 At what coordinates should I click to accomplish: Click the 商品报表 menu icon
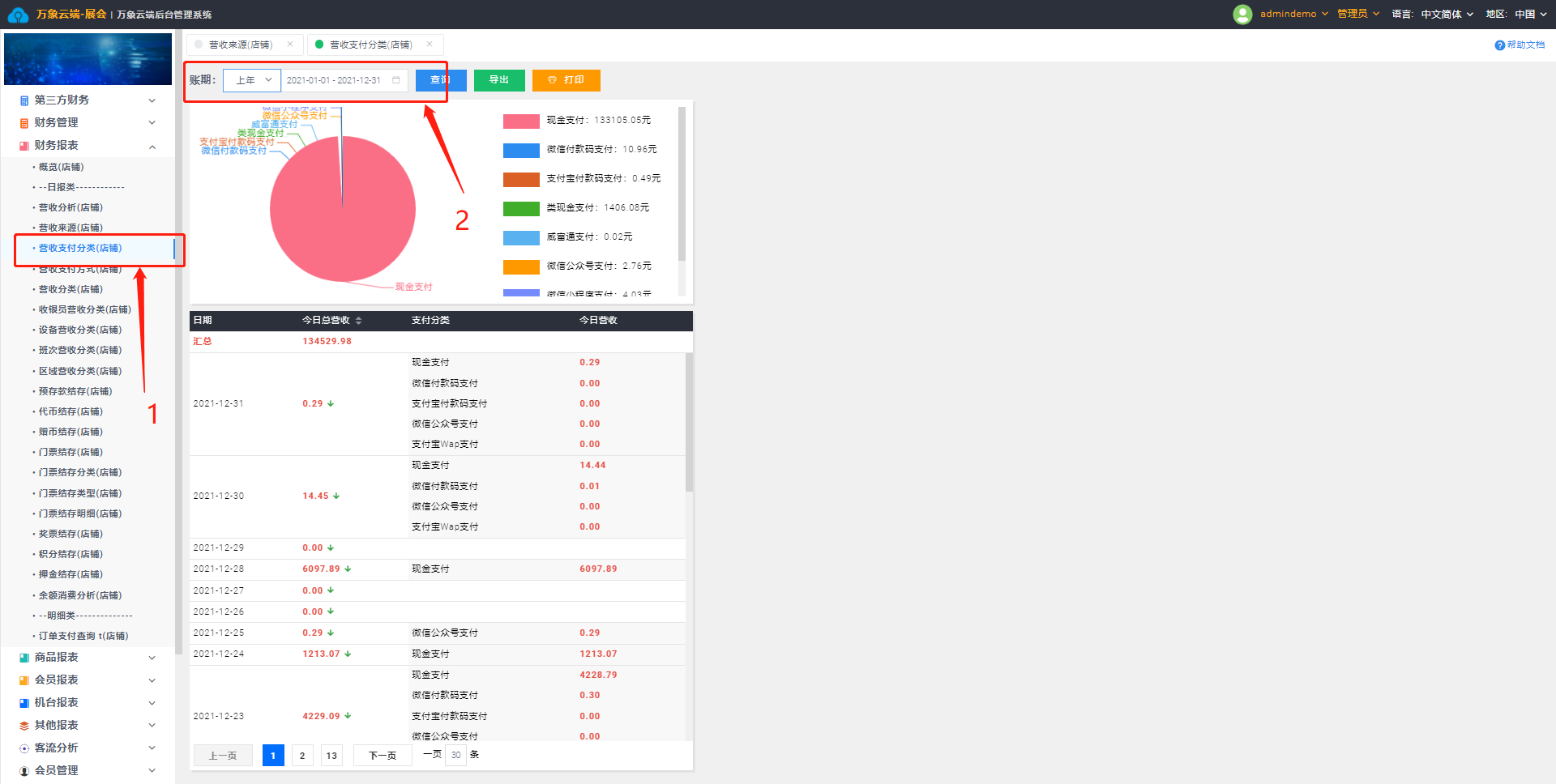coord(24,658)
